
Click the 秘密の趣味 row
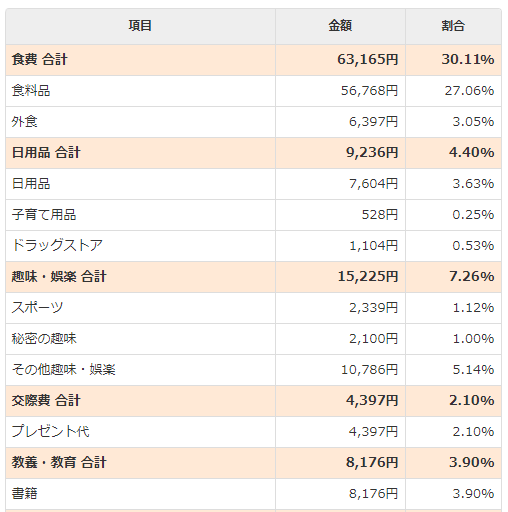pos(253,339)
